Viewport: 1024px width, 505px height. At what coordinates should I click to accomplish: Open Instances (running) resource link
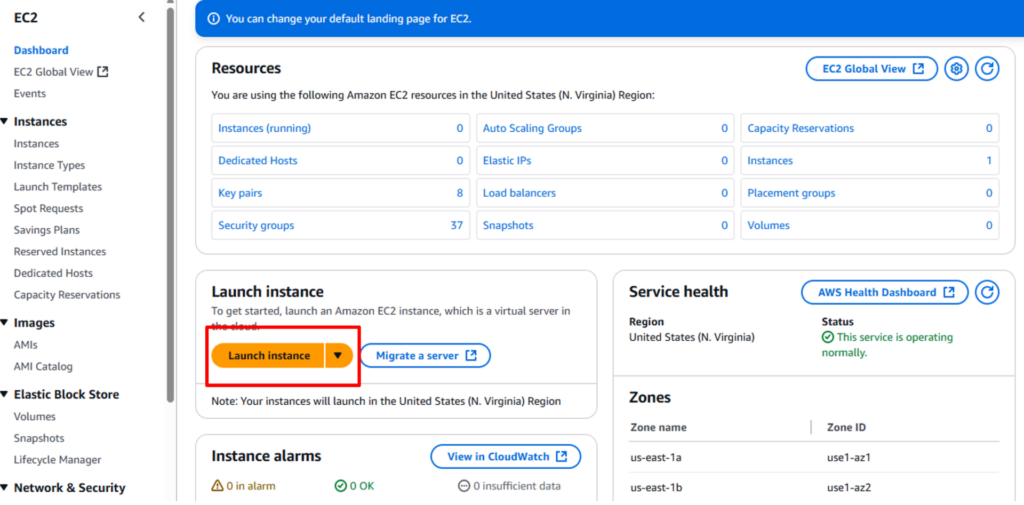point(264,129)
